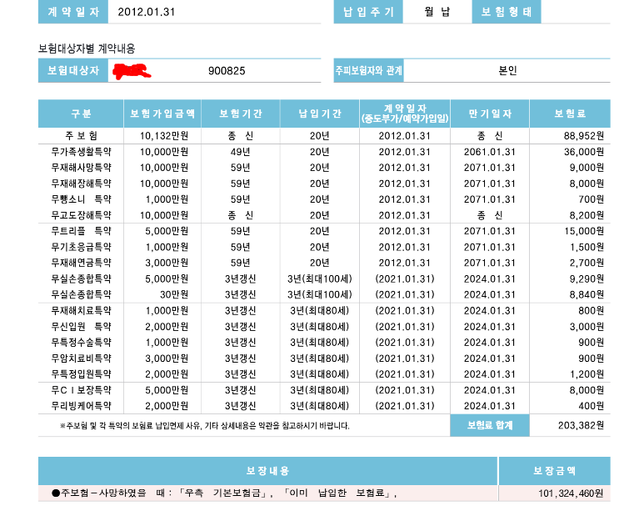Click the 무CI보장특약 row name

(x=81, y=391)
